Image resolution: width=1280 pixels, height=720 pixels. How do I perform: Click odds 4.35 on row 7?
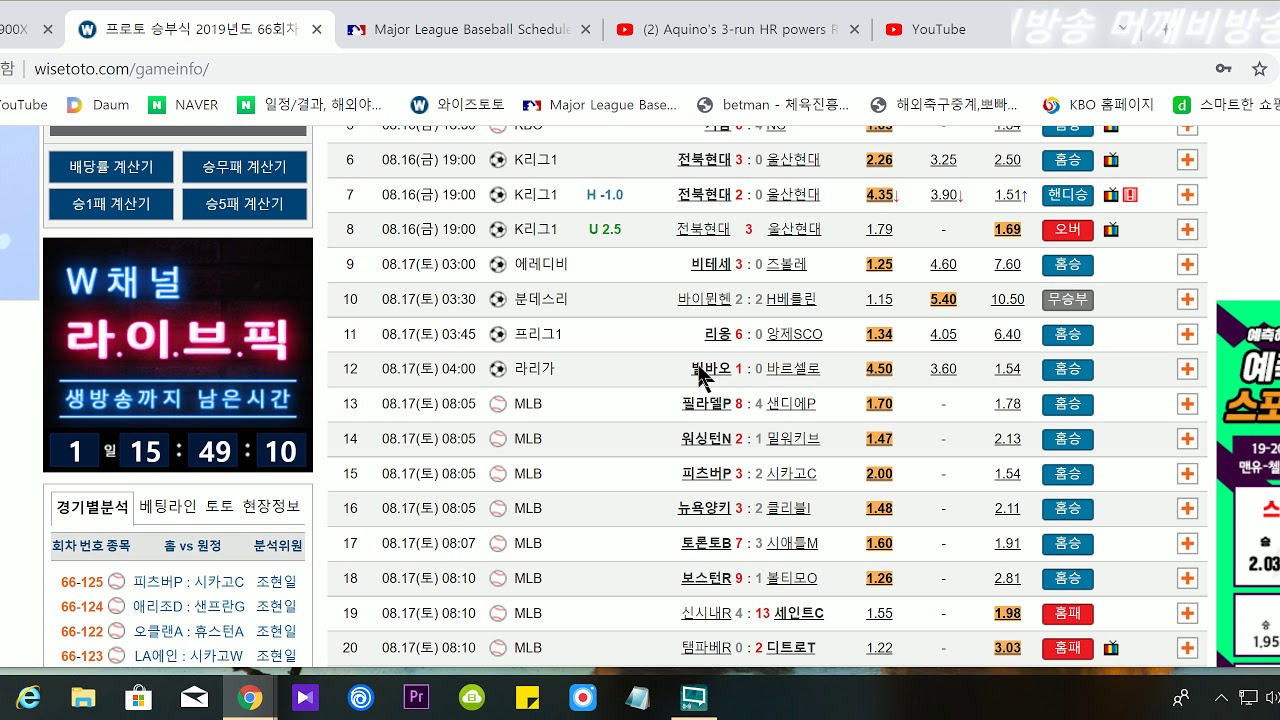tap(881, 195)
